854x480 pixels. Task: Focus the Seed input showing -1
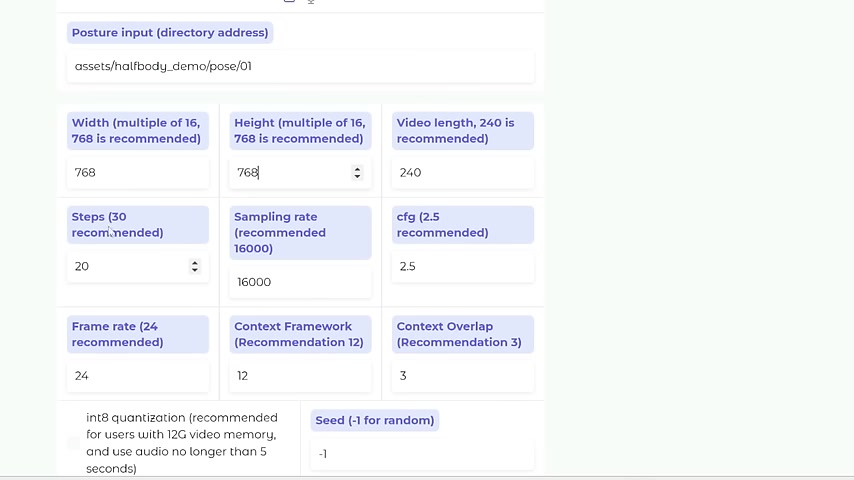pos(422,454)
